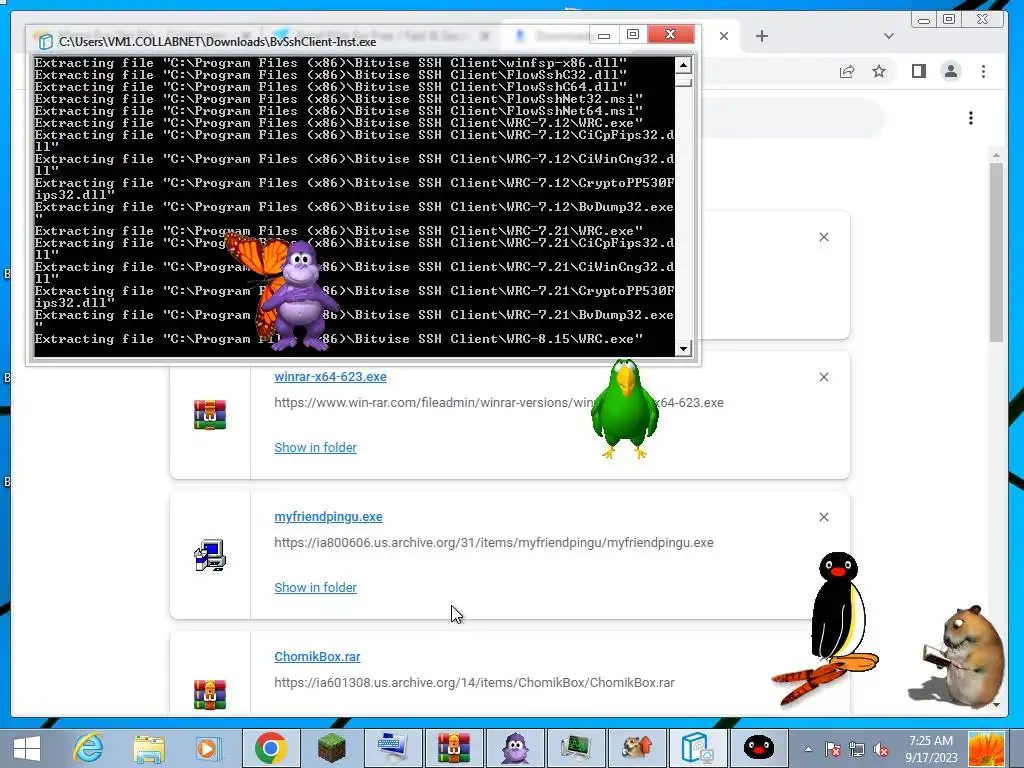Open ChomikBox.rar download link

(317, 656)
